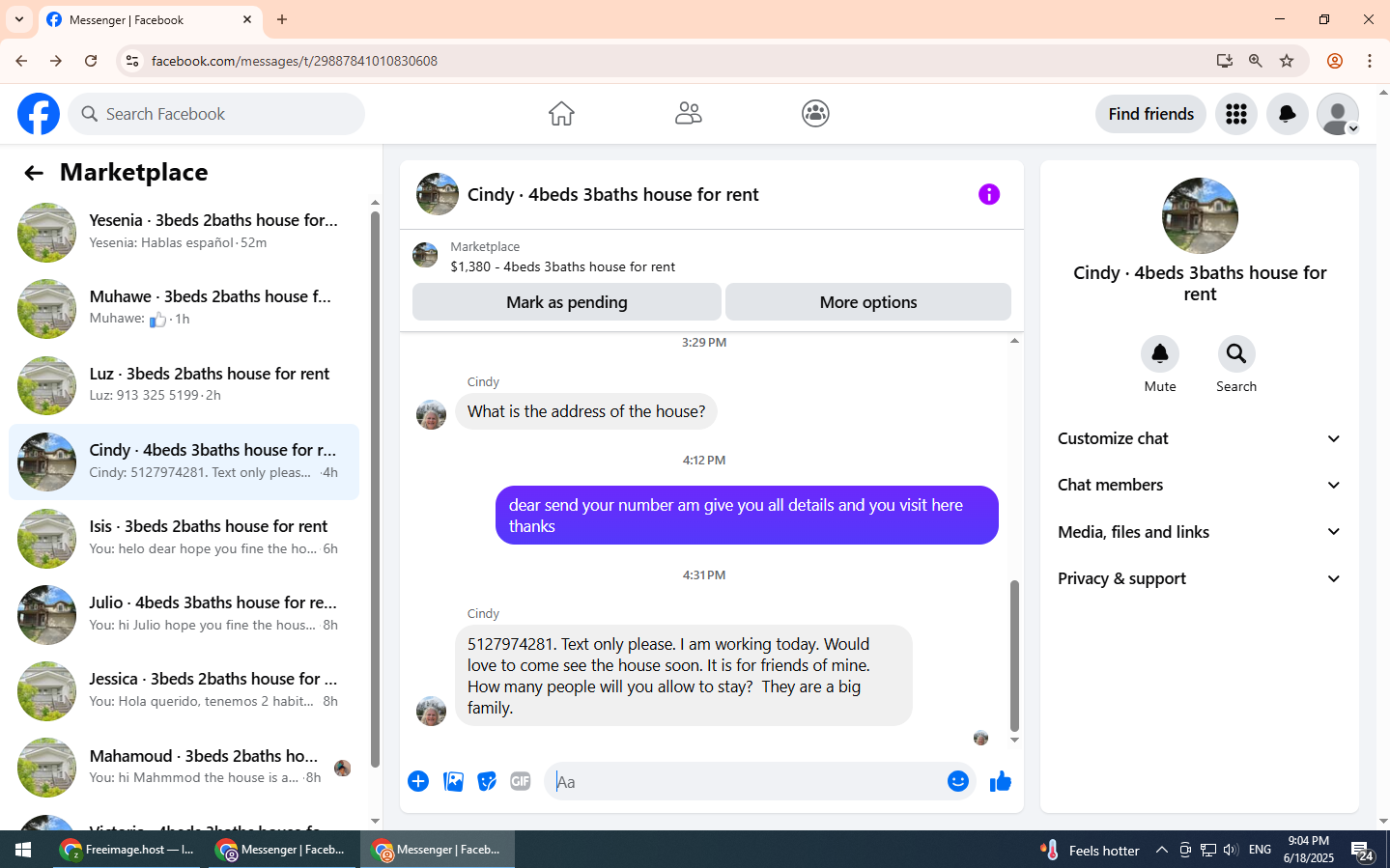Go back in browser history
1390x868 pixels.
tap(21, 61)
